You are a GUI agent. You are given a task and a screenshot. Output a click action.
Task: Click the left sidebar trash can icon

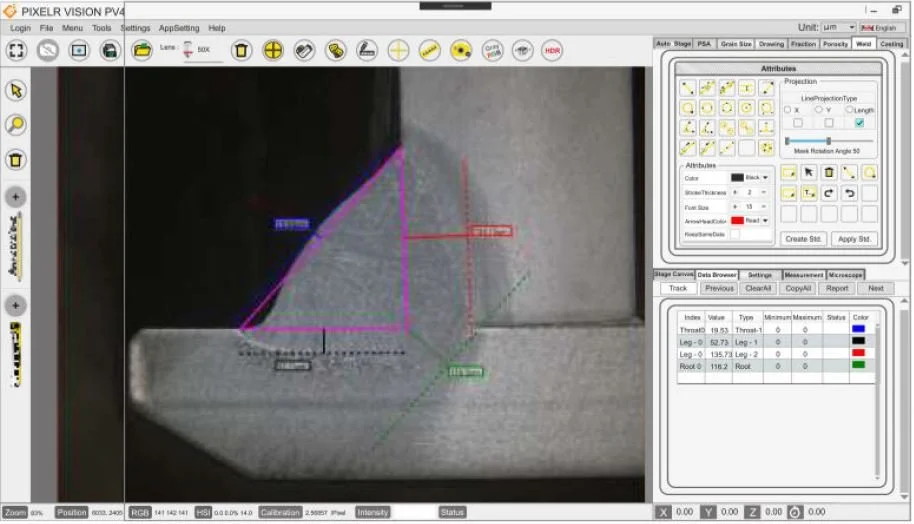pyautogui.click(x=16, y=160)
